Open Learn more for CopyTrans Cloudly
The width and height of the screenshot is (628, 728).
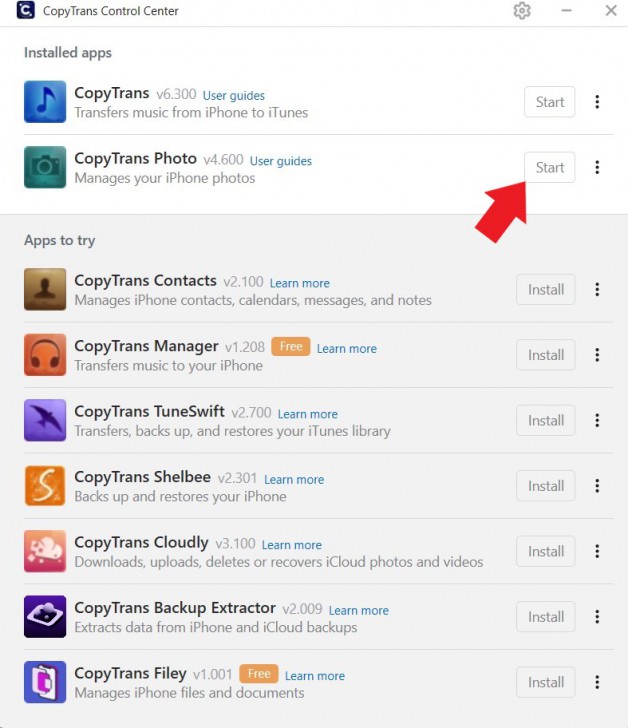click(x=292, y=545)
